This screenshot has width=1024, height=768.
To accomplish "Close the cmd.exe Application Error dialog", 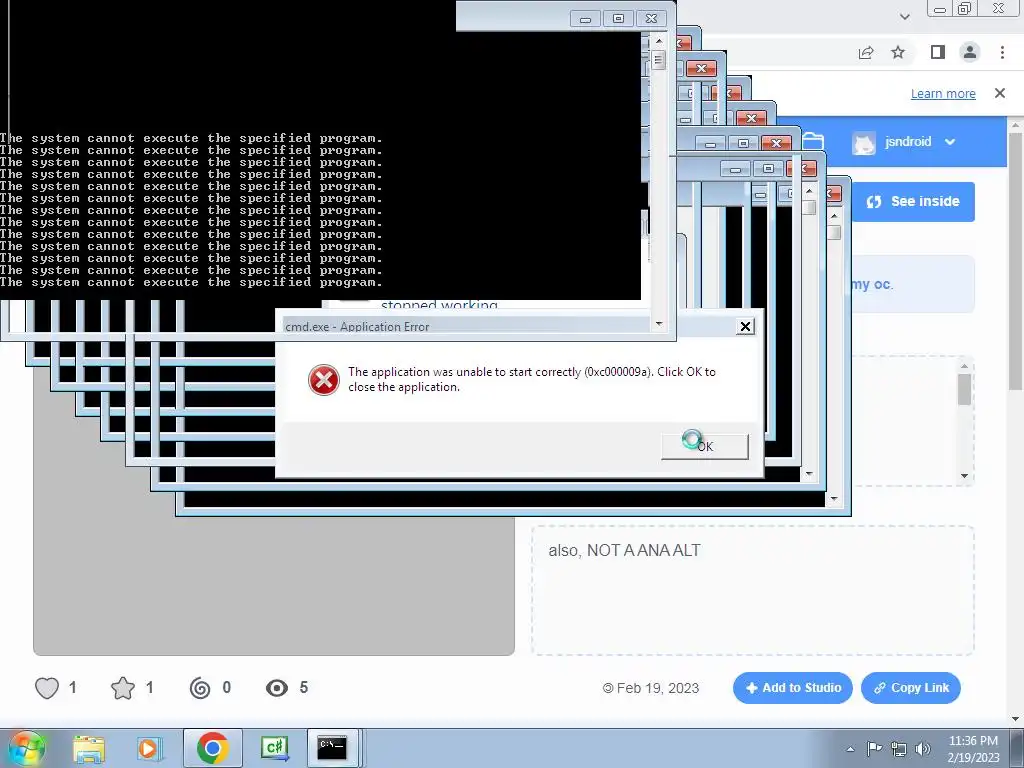I will pyautogui.click(x=745, y=326).
